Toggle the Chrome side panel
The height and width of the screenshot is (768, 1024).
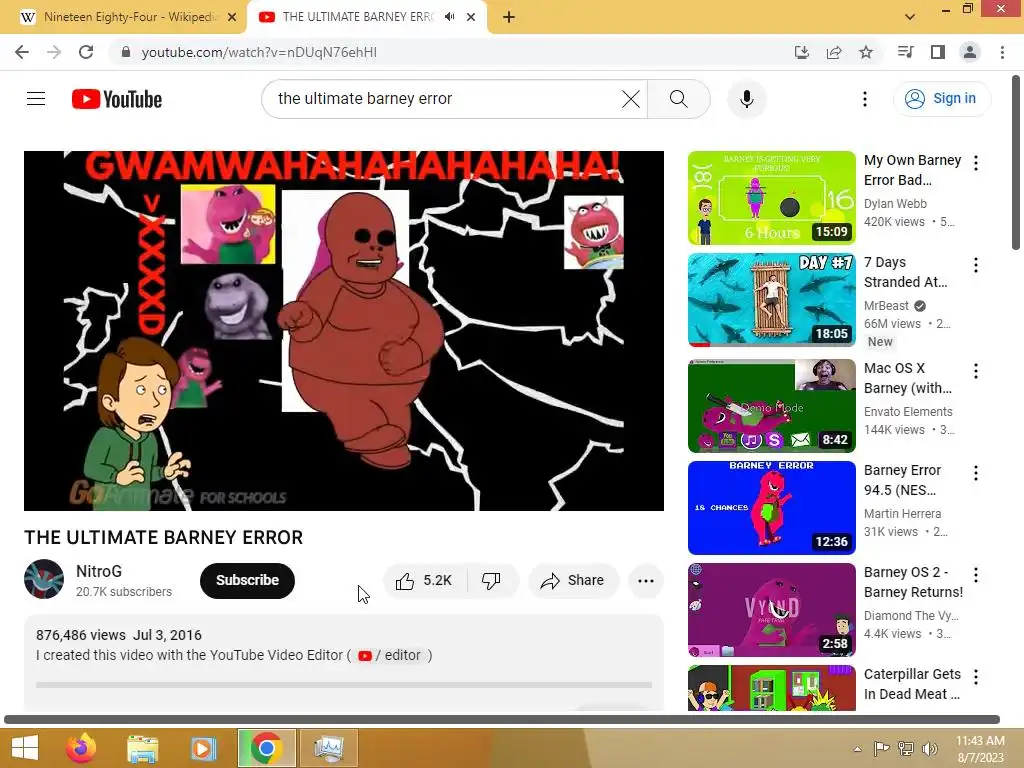(938, 52)
